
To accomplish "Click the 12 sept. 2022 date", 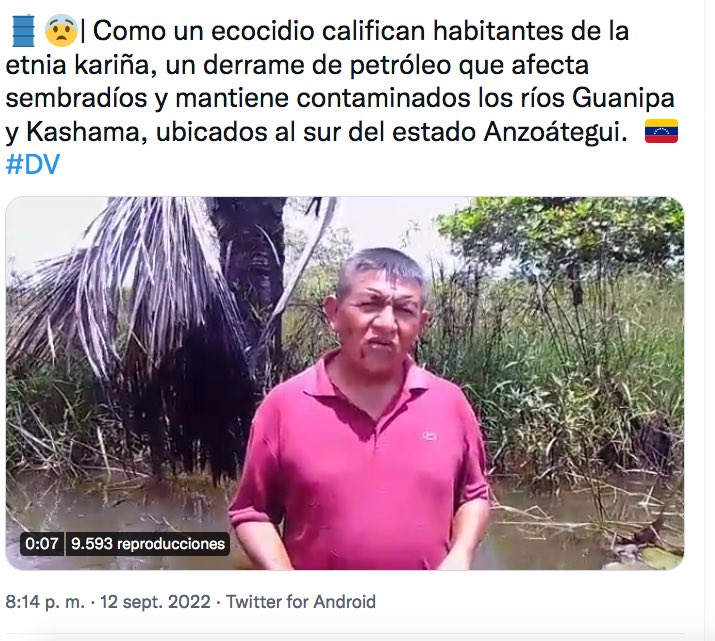I will (155, 602).
